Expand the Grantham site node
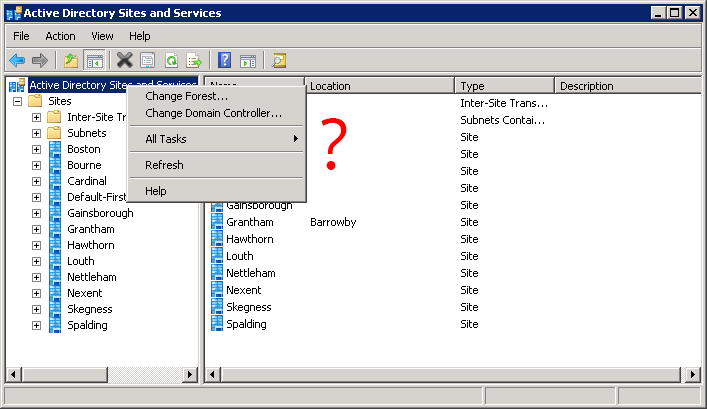 pos(37,230)
